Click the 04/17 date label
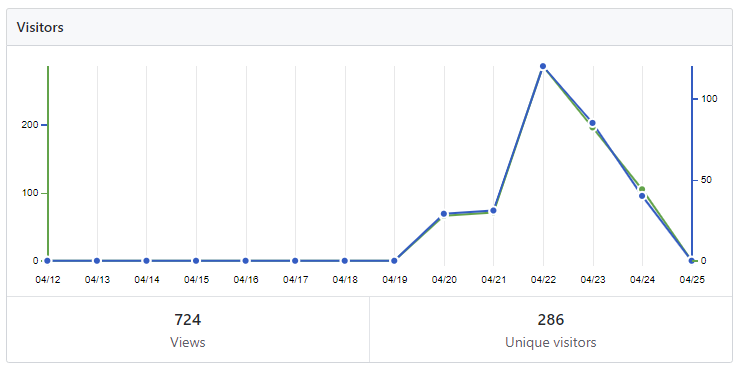 (295, 280)
